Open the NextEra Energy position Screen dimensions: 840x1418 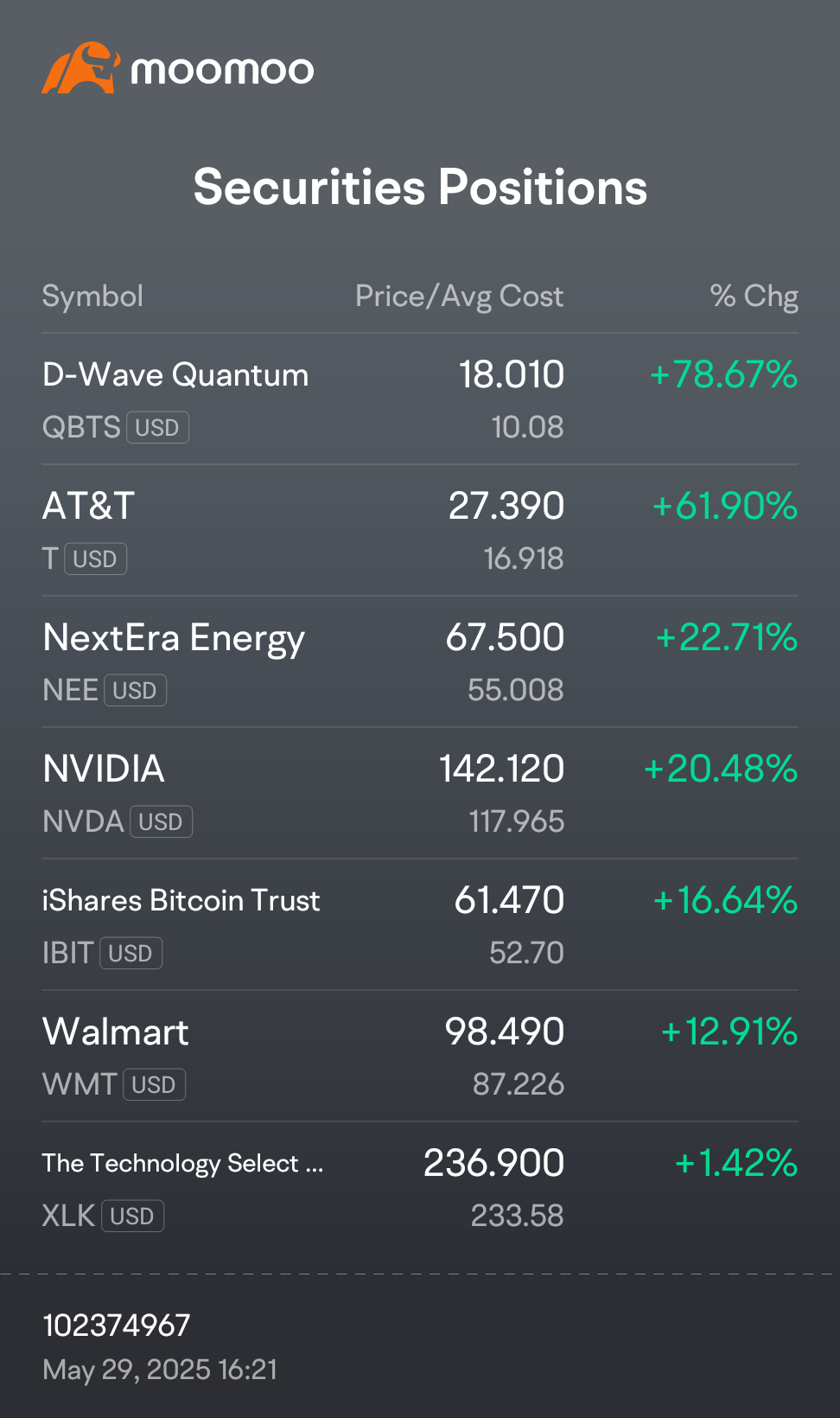point(420,662)
